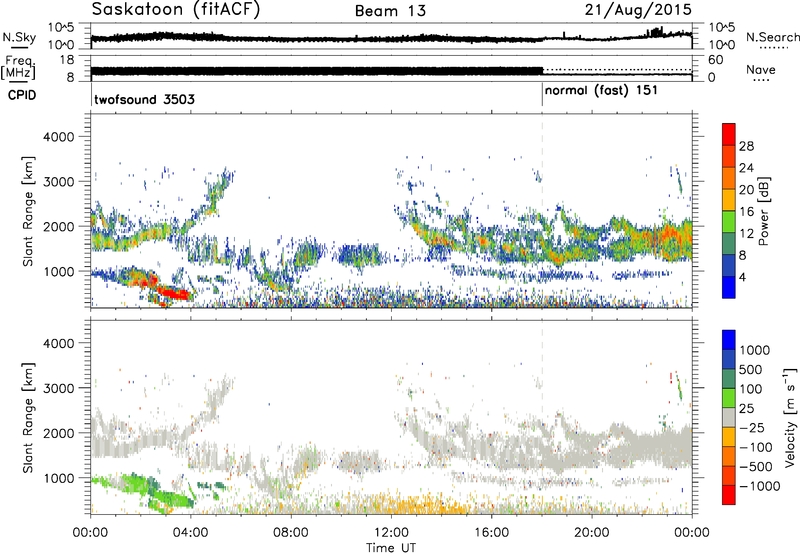Click the grey segment of velocity color bar

point(729,418)
